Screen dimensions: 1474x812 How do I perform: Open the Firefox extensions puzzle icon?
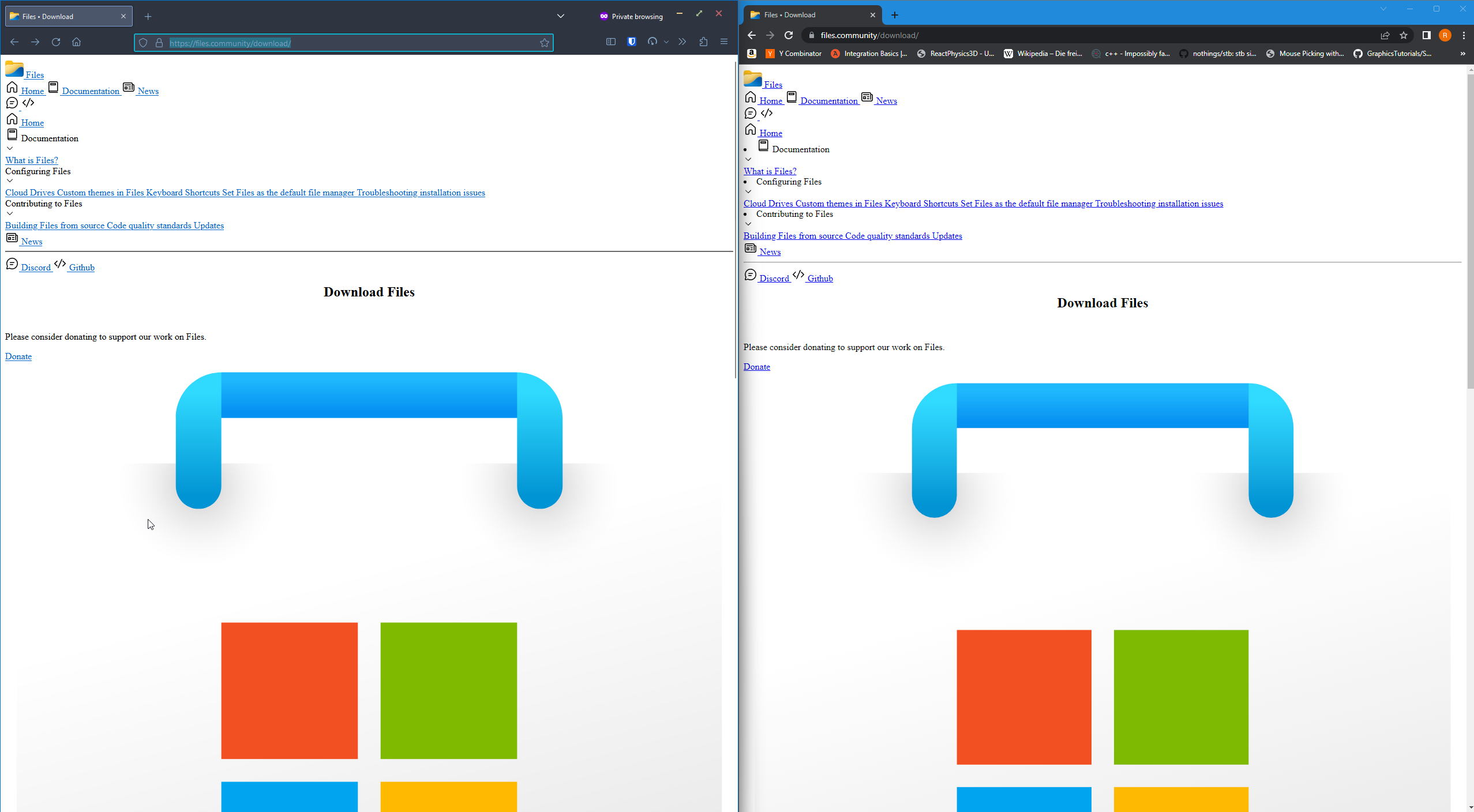tap(703, 42)
